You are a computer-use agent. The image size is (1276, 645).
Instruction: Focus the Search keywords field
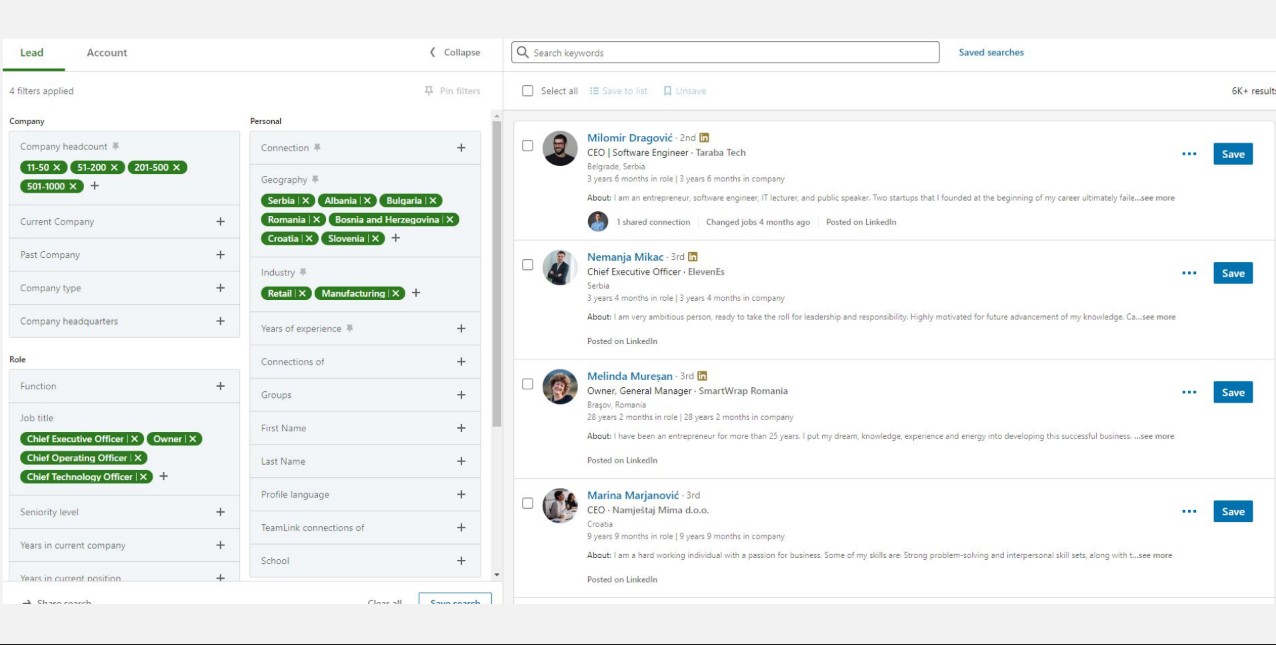tap(726, 53)
